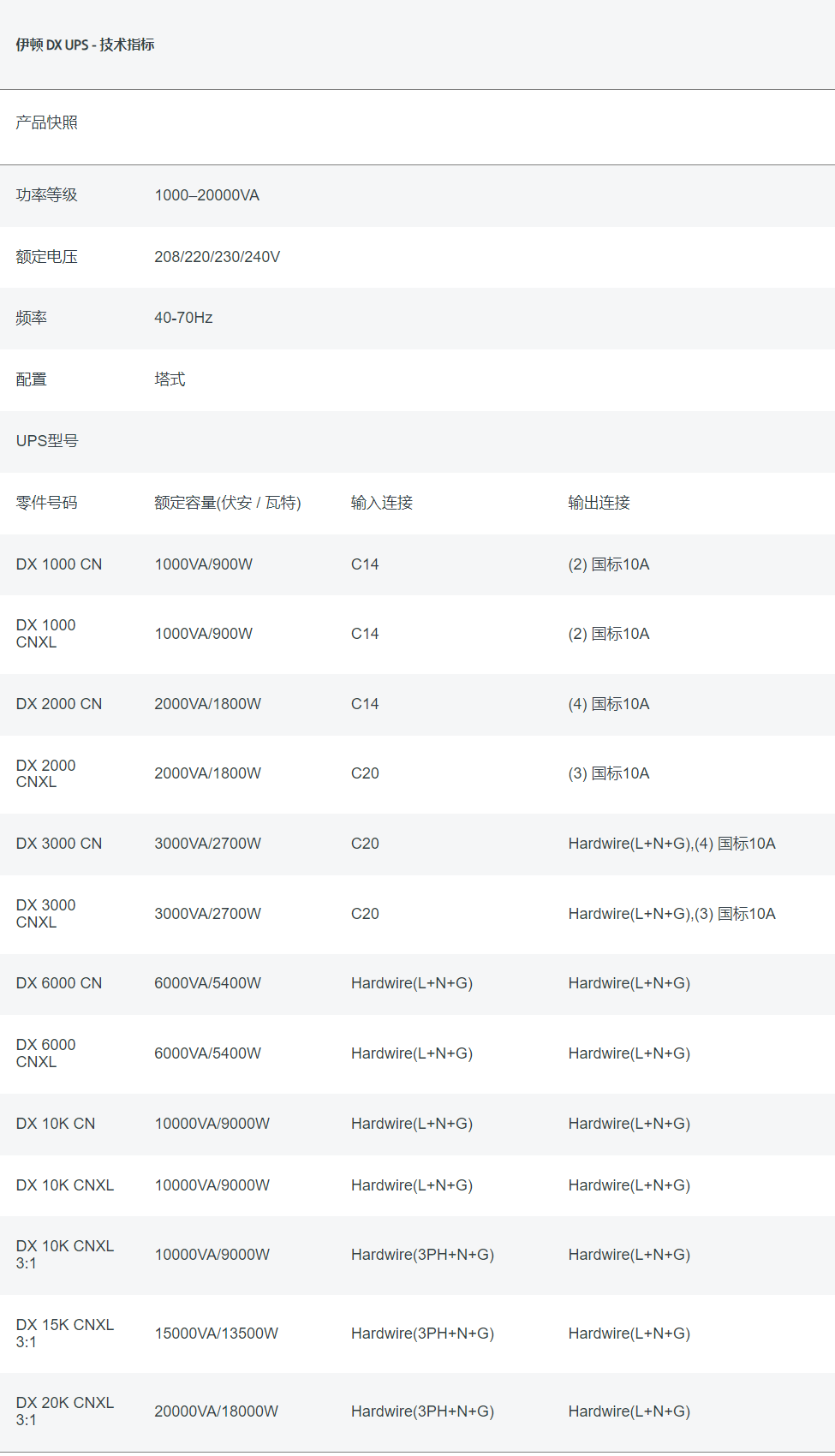The image size is (835, 1456).
Task: Click output '(2) 国标10A' in the DX 1000 CN row
Action: (609, 564)
